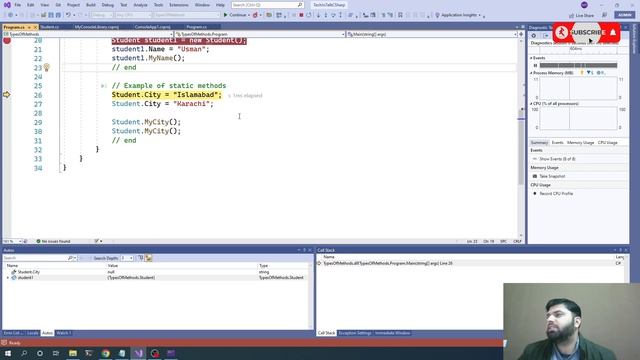Open the ConsoleApp1.csproj tab
The width and height of the screenshot is (640, 360).
[153, 27]
